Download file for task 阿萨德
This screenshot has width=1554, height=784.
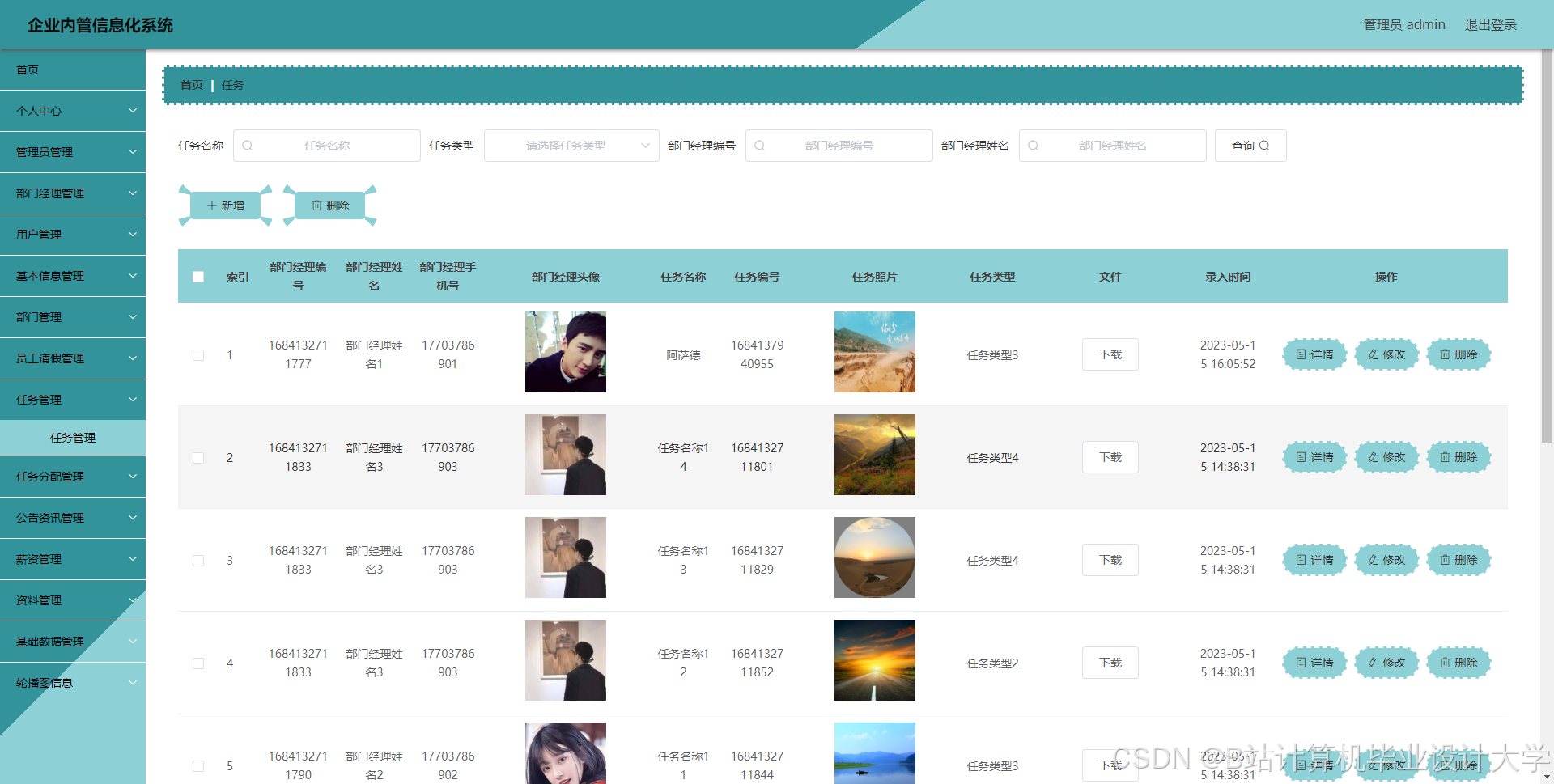1110,354
